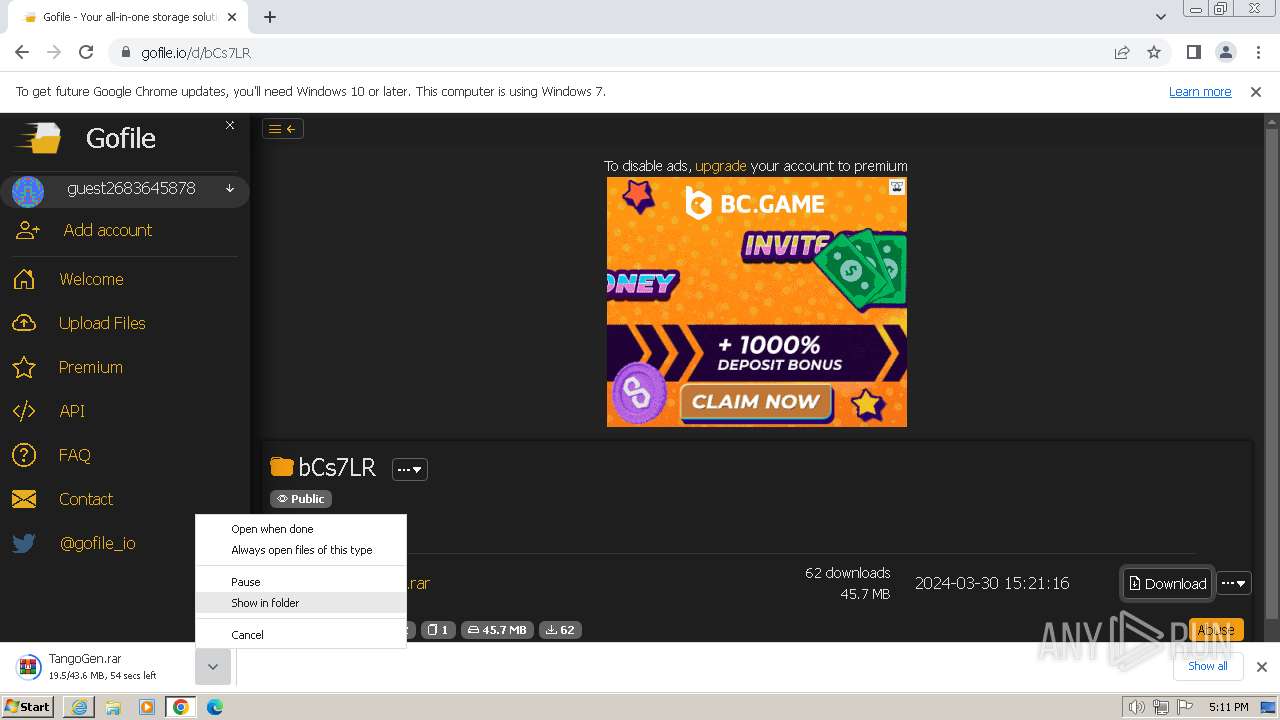The height and width of the screenshot is (720, 1280).
Task: Expand the guest2683645878 account dropdown
Action: [x=230, y=189]
